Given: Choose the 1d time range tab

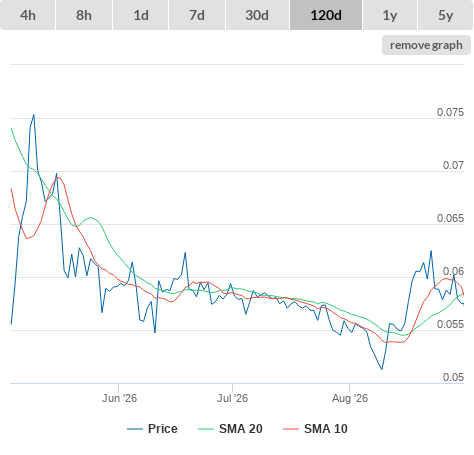Looking at the screenshot, I should coord(141,15).
